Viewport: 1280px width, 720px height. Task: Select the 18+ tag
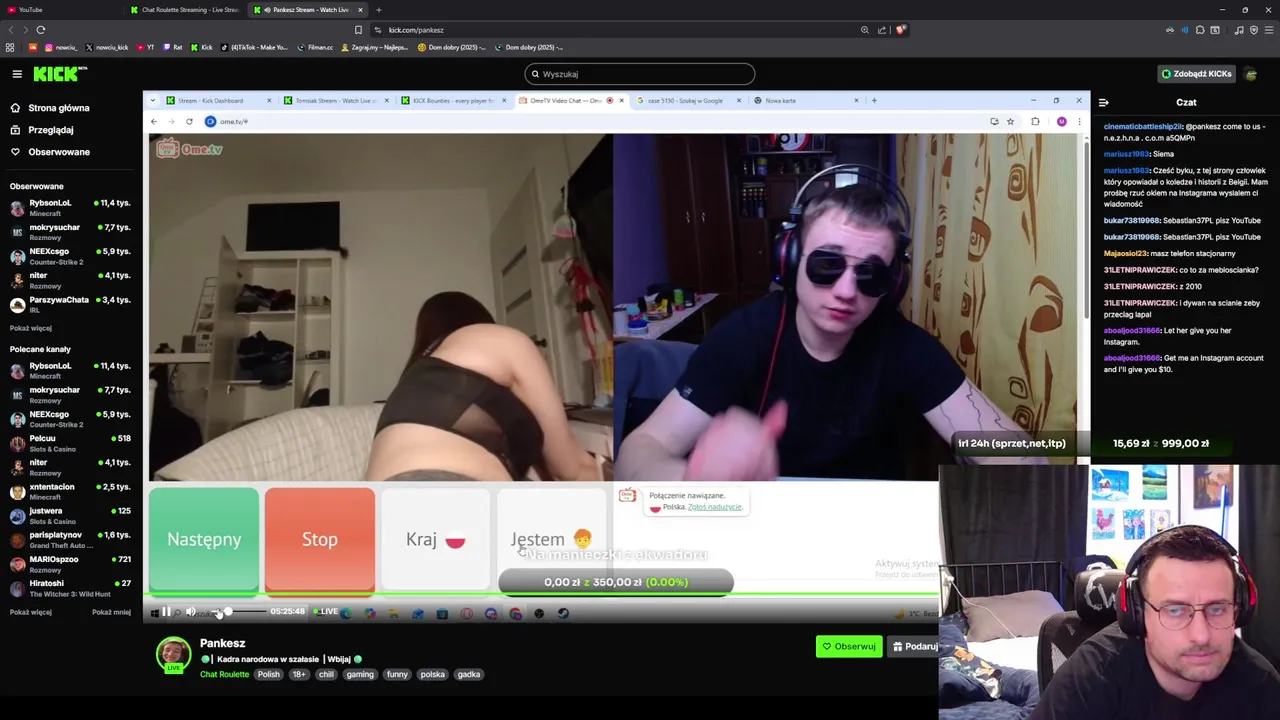pos(299,674)
